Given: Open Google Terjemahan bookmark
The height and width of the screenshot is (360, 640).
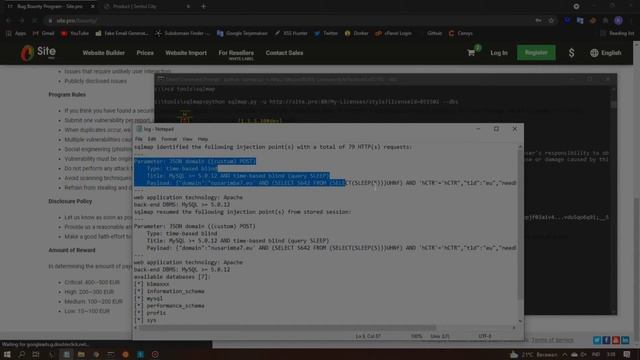Looking at the screenshot, I should 242,33.
